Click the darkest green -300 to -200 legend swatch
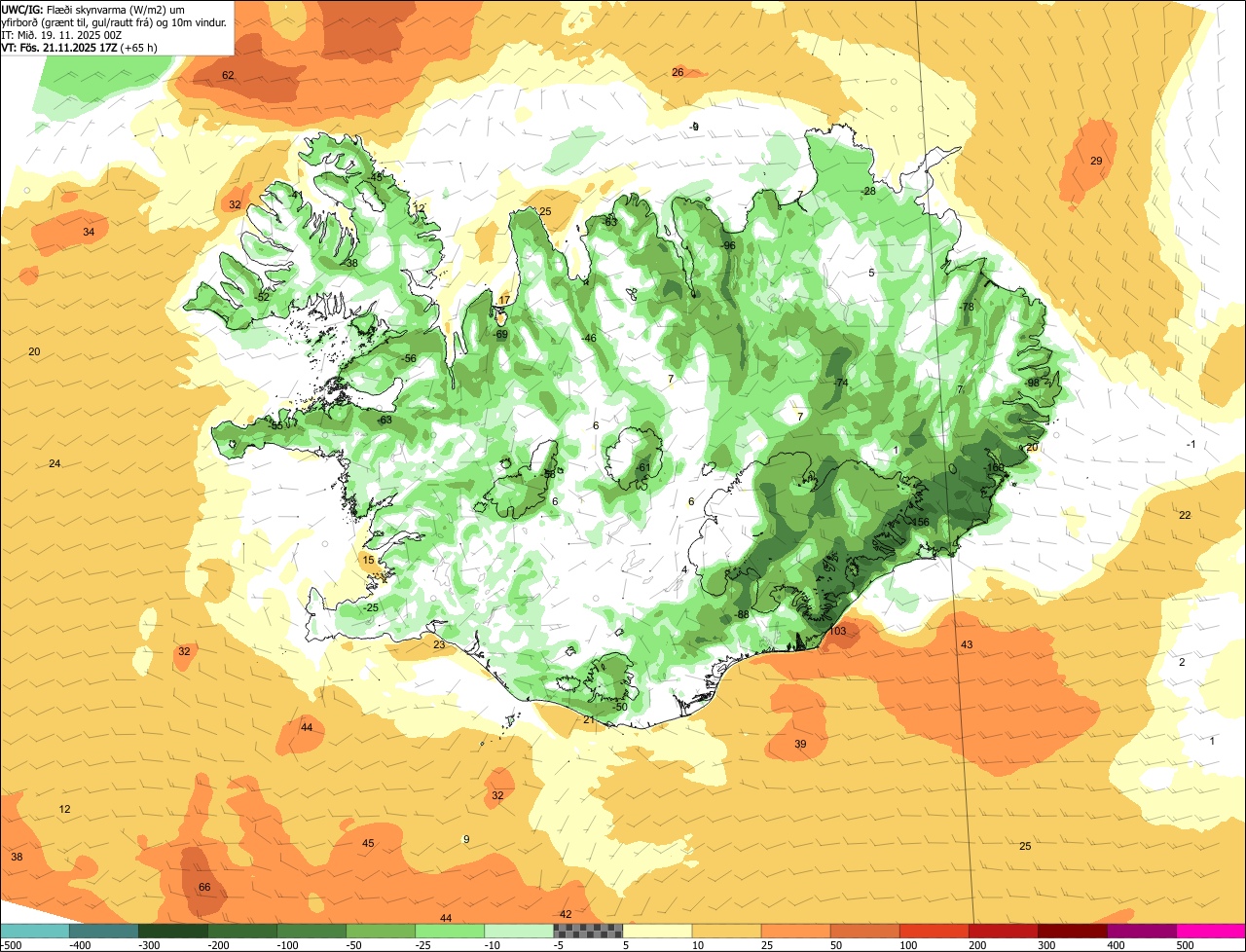Screen dimensions: 1246x952 pyautogui.click(x=172, y=931)
